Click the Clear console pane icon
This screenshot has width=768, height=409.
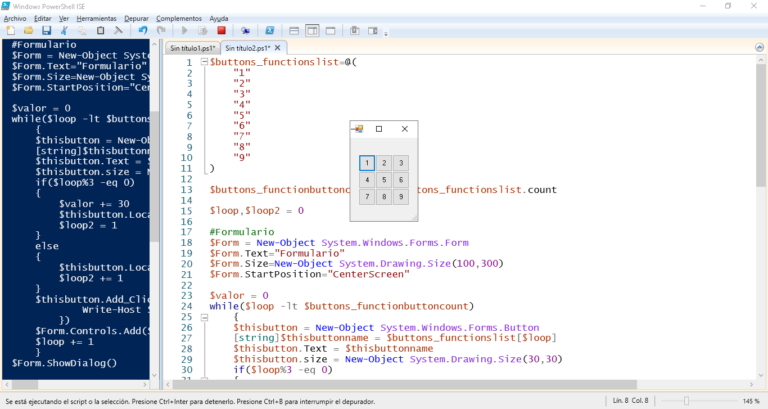118,30
